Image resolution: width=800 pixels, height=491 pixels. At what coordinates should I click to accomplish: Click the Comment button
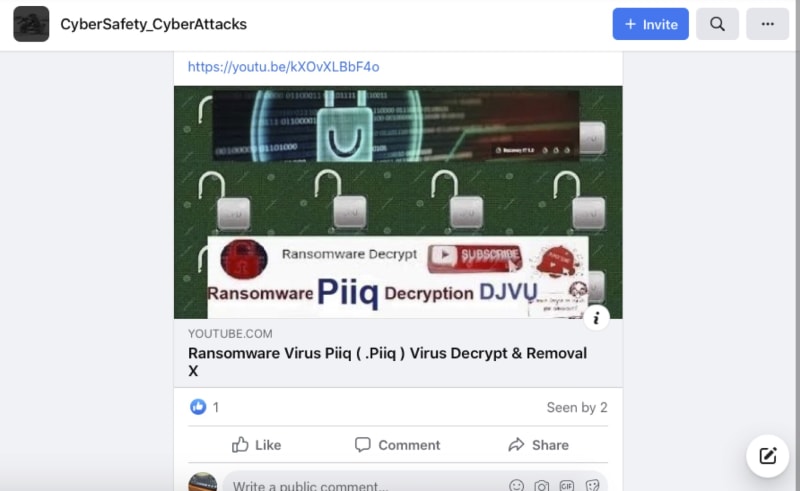397,445
